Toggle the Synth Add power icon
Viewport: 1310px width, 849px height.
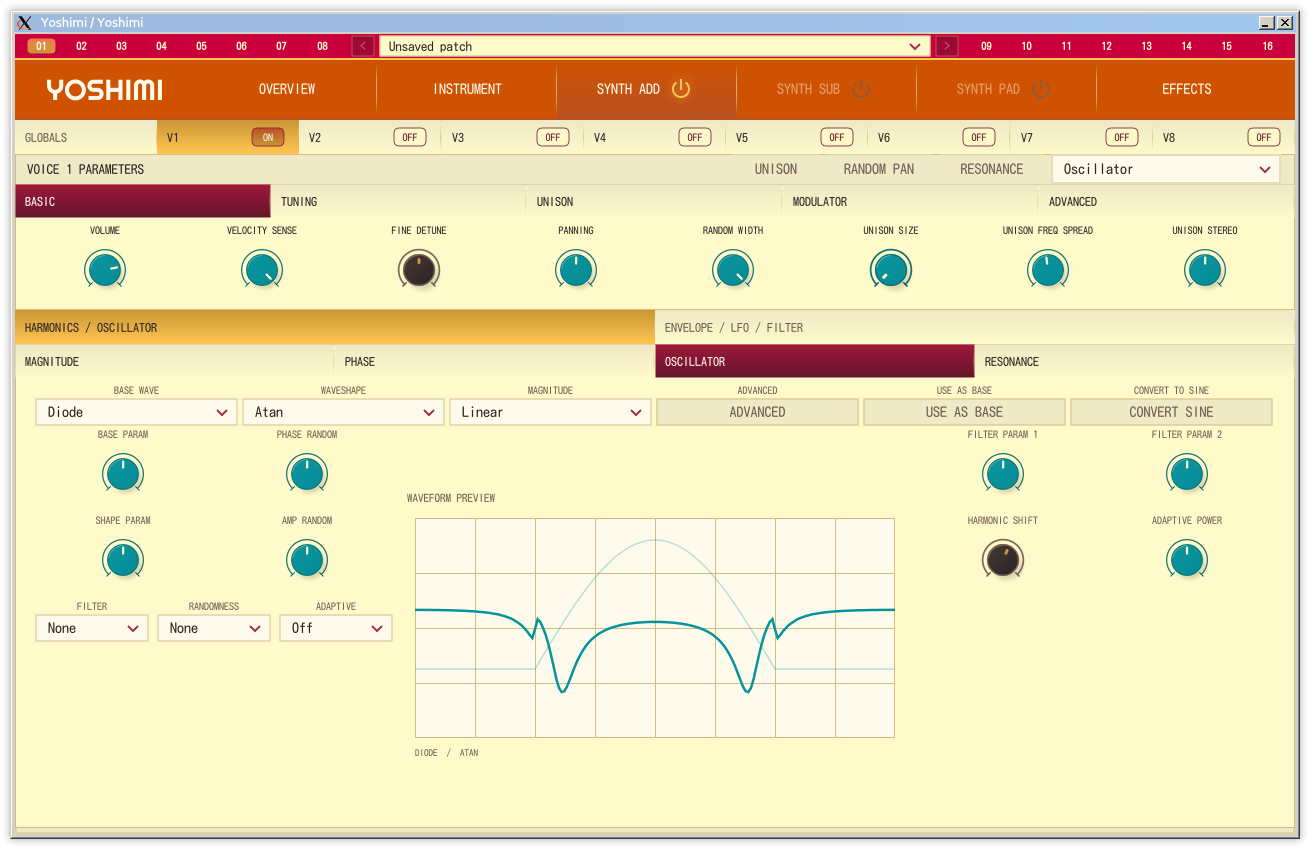[x=681, y=89]
